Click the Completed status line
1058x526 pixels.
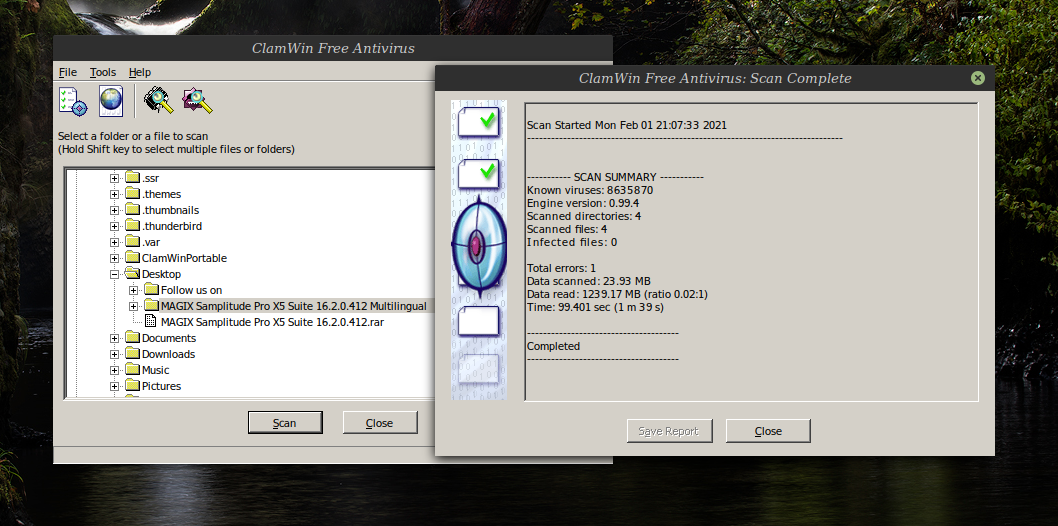coord(553,346)
